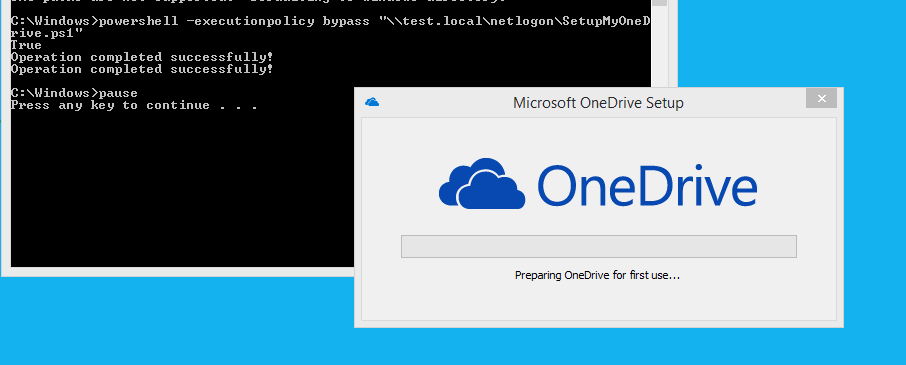Click the 'Microsoft OneDrive Setup' title text
The width and height of the screenshot is (906, 365).
pyautogui.click(x=598, y=103)
